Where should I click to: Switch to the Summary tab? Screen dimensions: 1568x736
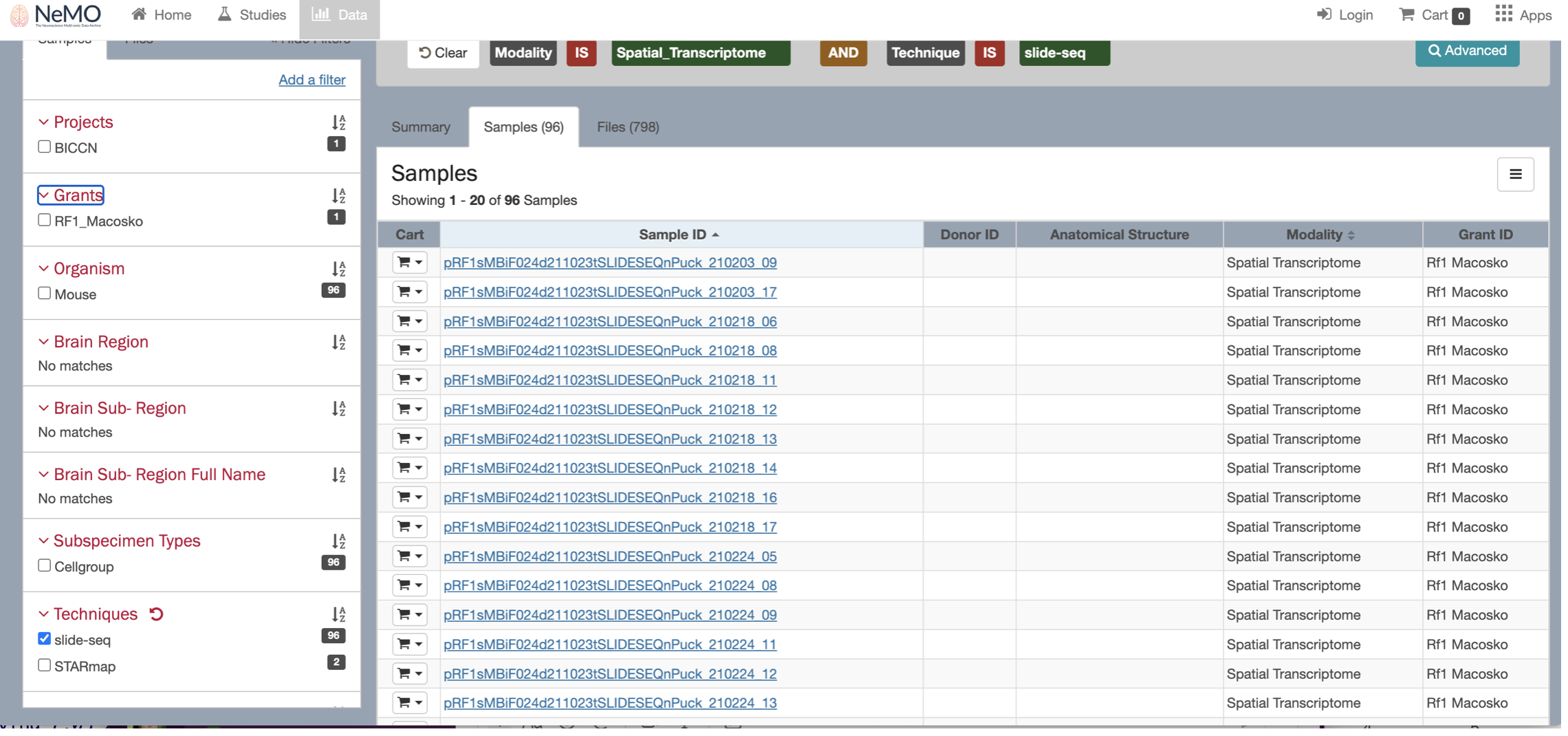(x=421, y=127)
